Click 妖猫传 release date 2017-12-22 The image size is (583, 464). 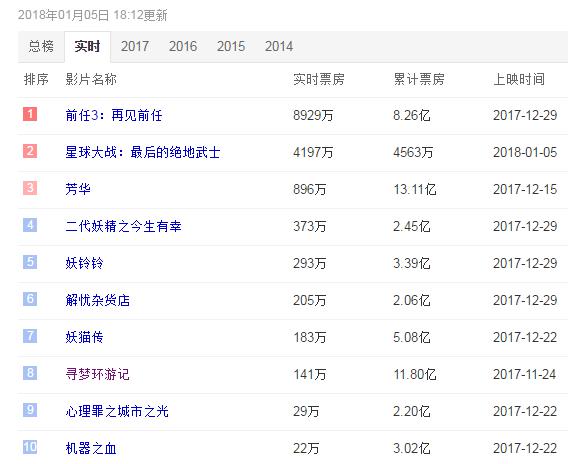(525, 337)
